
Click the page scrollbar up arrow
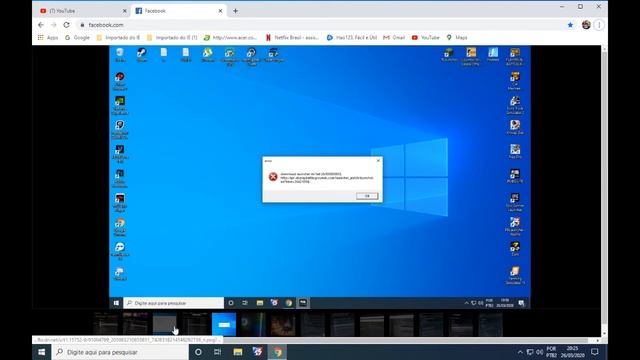(x=604, y=49)
